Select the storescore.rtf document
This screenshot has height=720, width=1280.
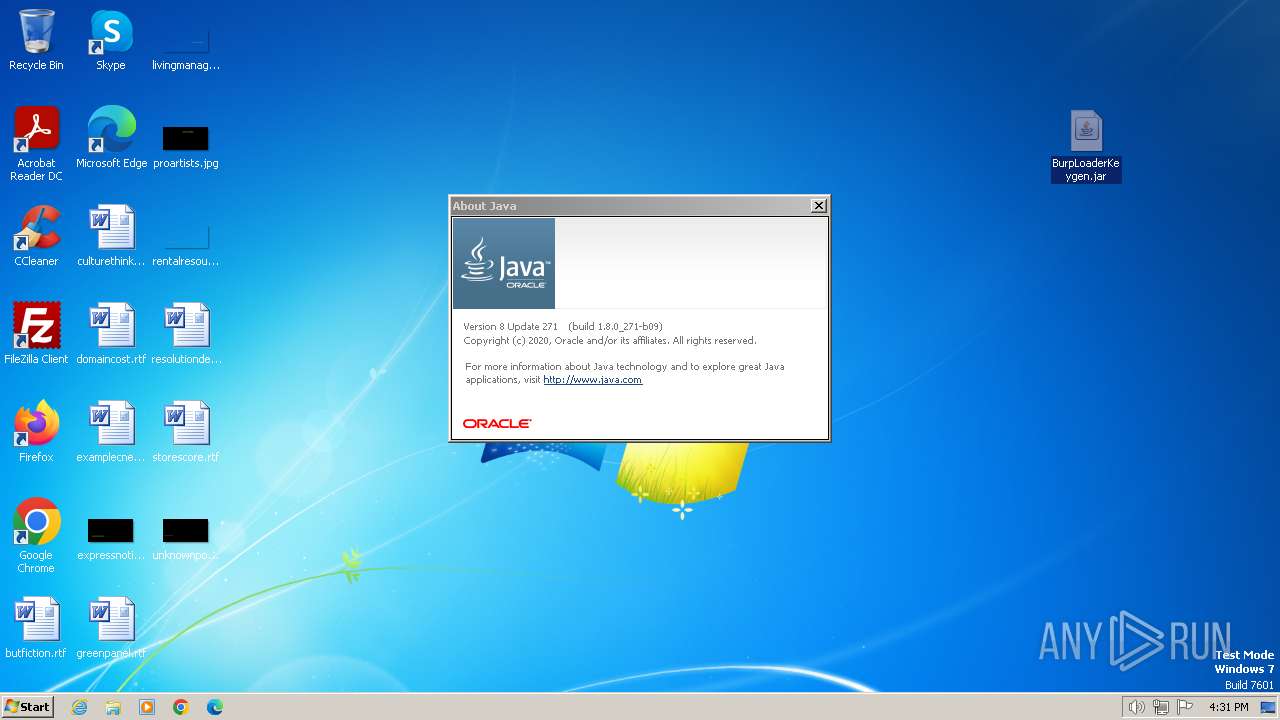pyautogui.click(x=186, y=432)
